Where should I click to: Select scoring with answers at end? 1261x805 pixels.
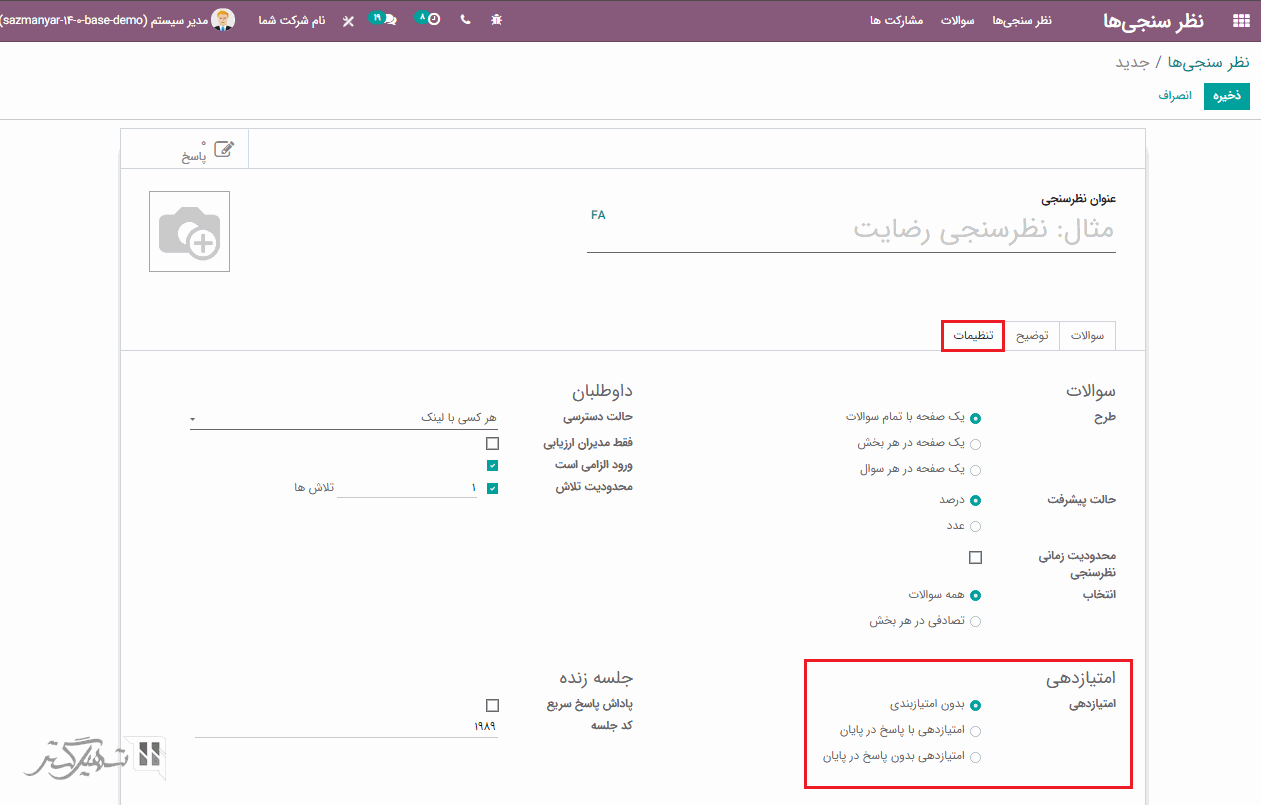(976, 731)
